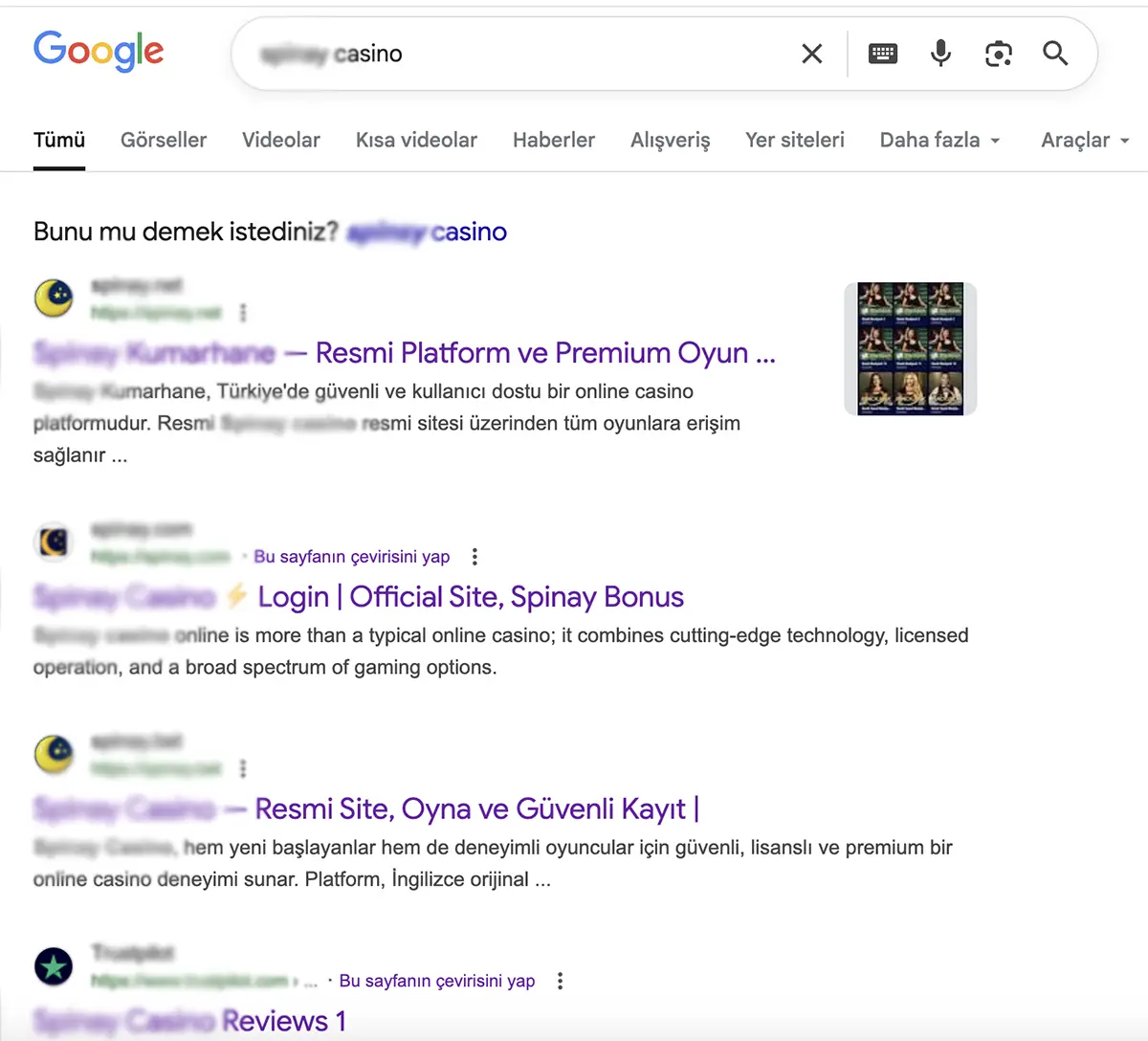Image resolution: width=1148 pixels, height=1041 pixels.
Task: Expand the Araçlar dropdown
Action: (1086, 140)
